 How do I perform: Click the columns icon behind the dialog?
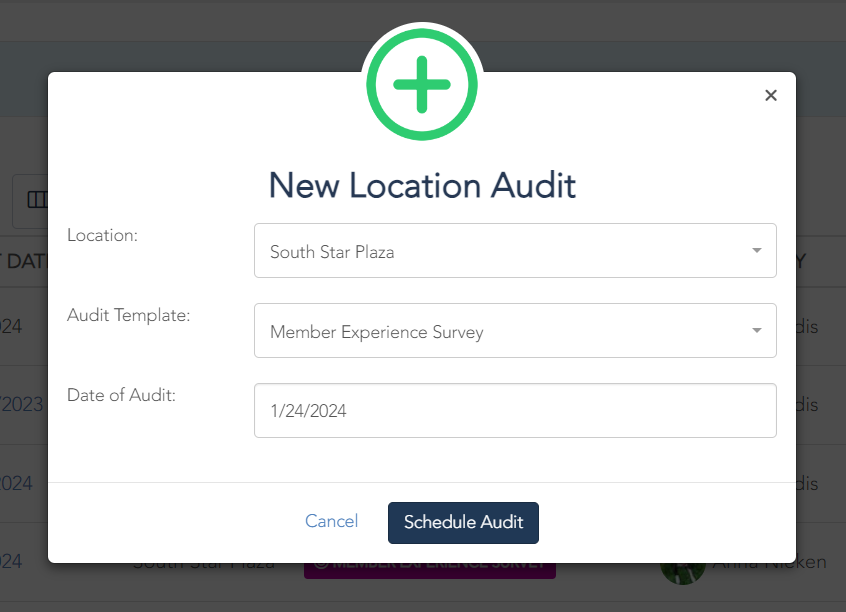(37, 200)
